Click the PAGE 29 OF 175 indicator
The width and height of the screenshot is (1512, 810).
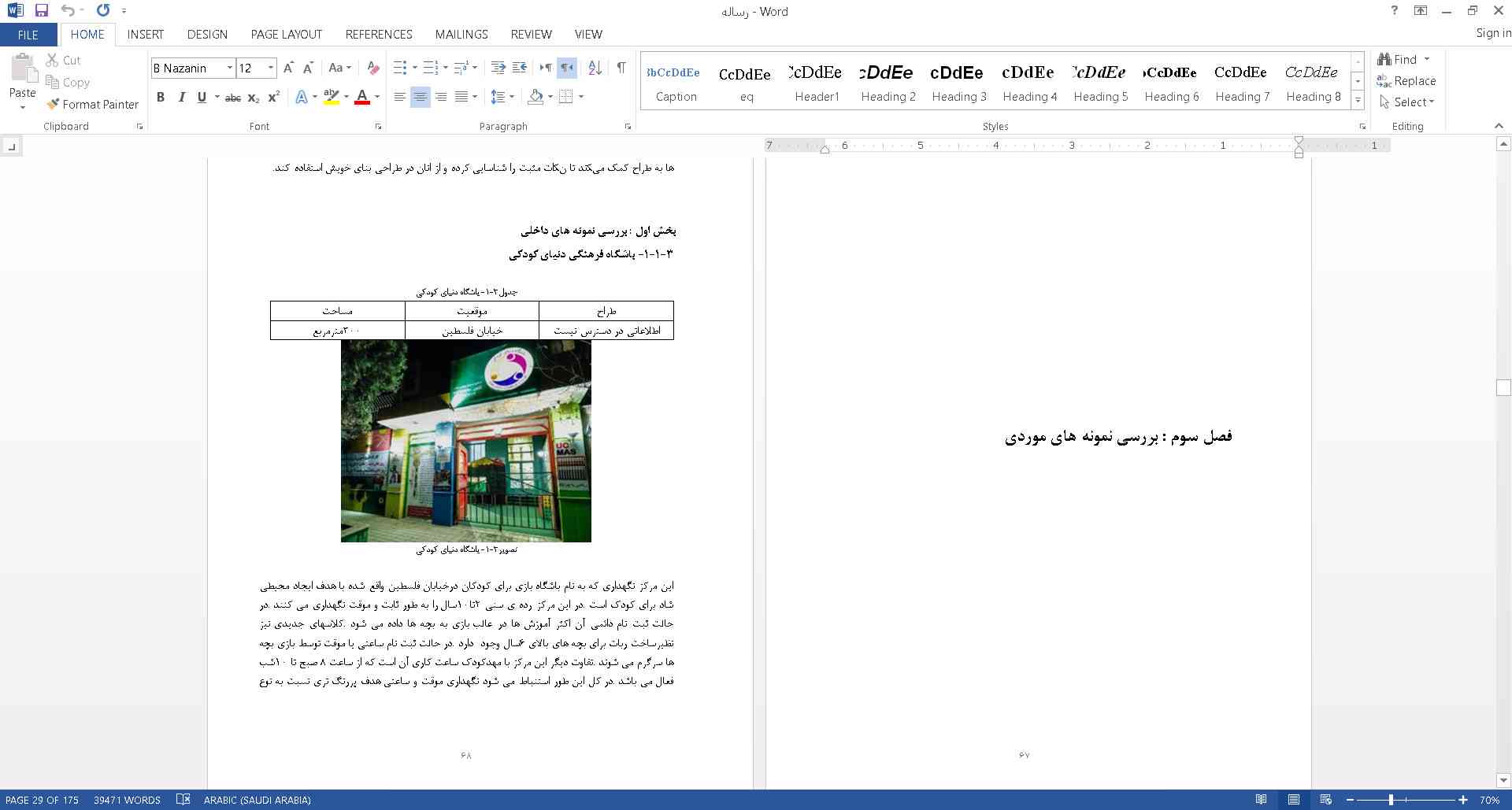click(x=42, y=800)
